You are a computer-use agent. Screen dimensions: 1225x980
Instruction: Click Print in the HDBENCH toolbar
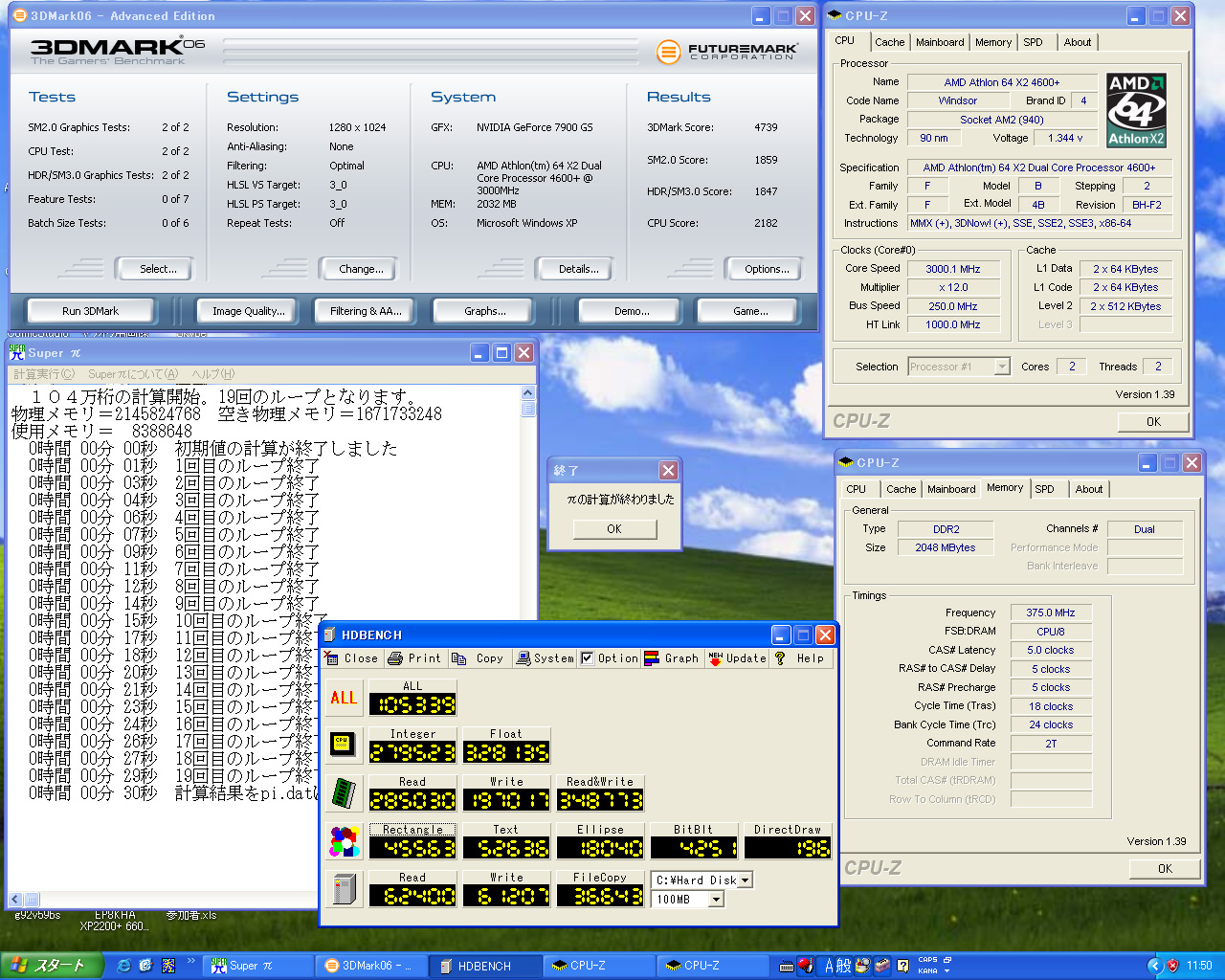point(415,658)
